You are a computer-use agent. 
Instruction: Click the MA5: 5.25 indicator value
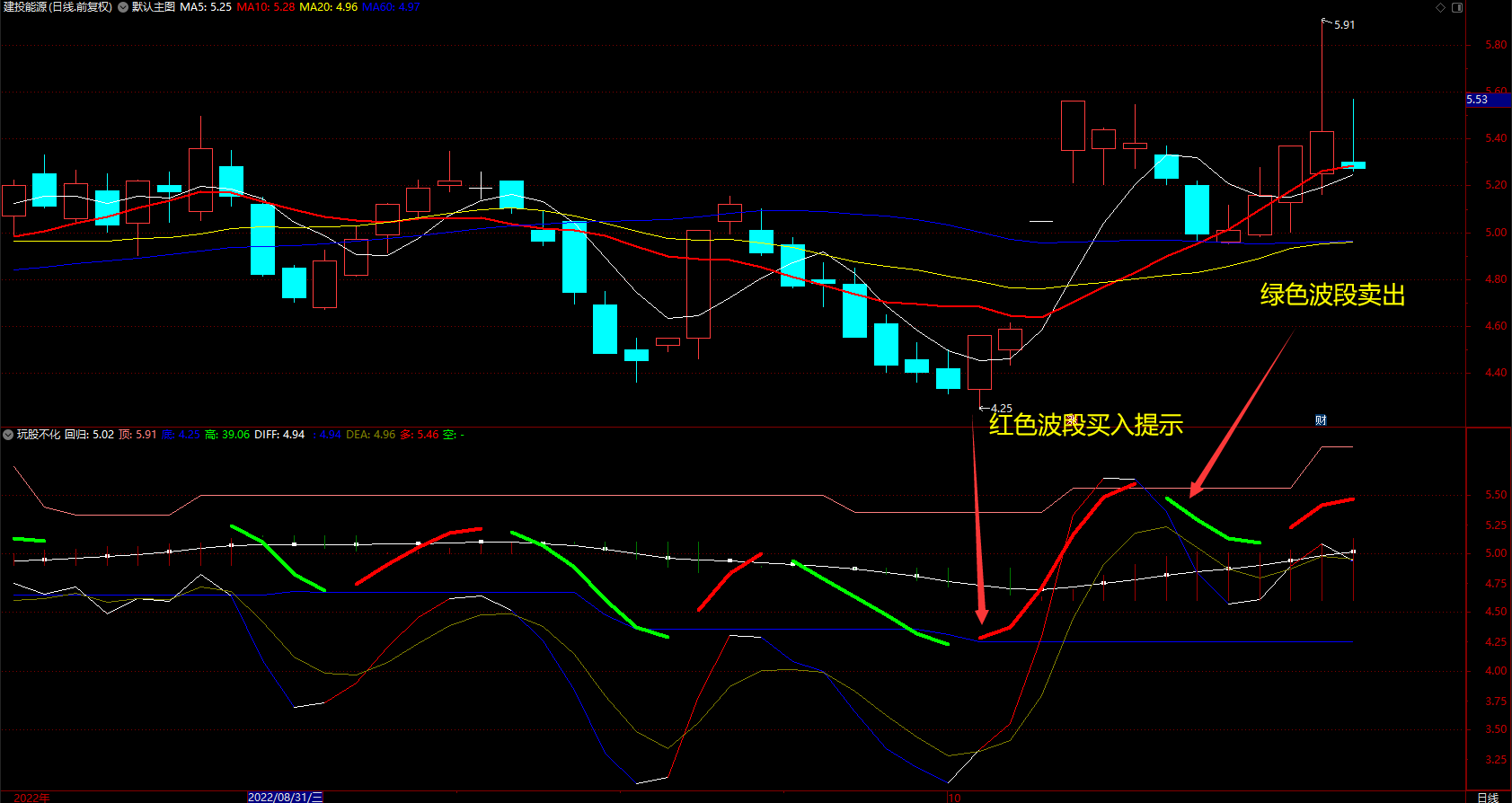click(206, 7)
